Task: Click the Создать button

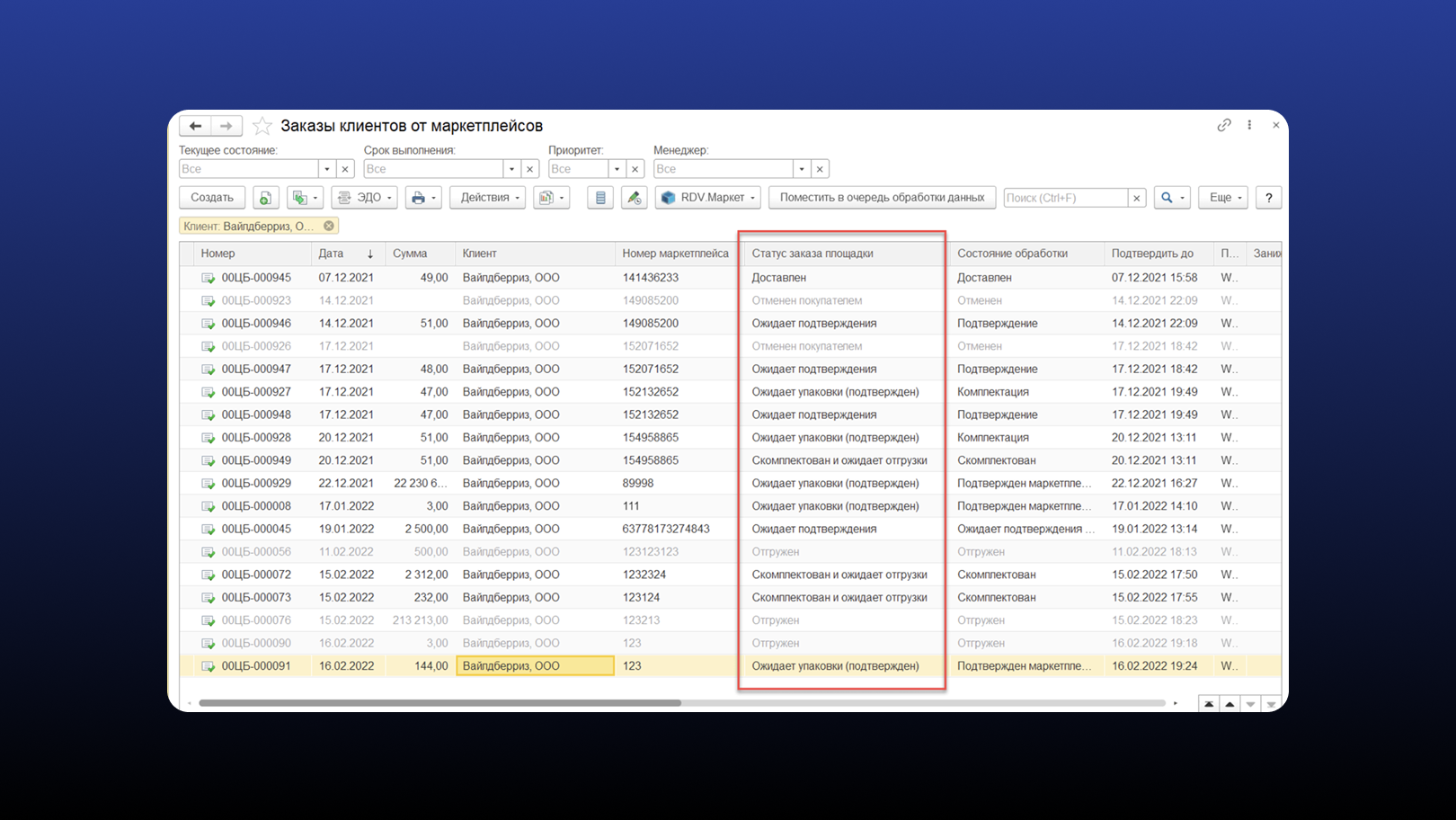Action: pyautogui.click(x=212, y=198)
